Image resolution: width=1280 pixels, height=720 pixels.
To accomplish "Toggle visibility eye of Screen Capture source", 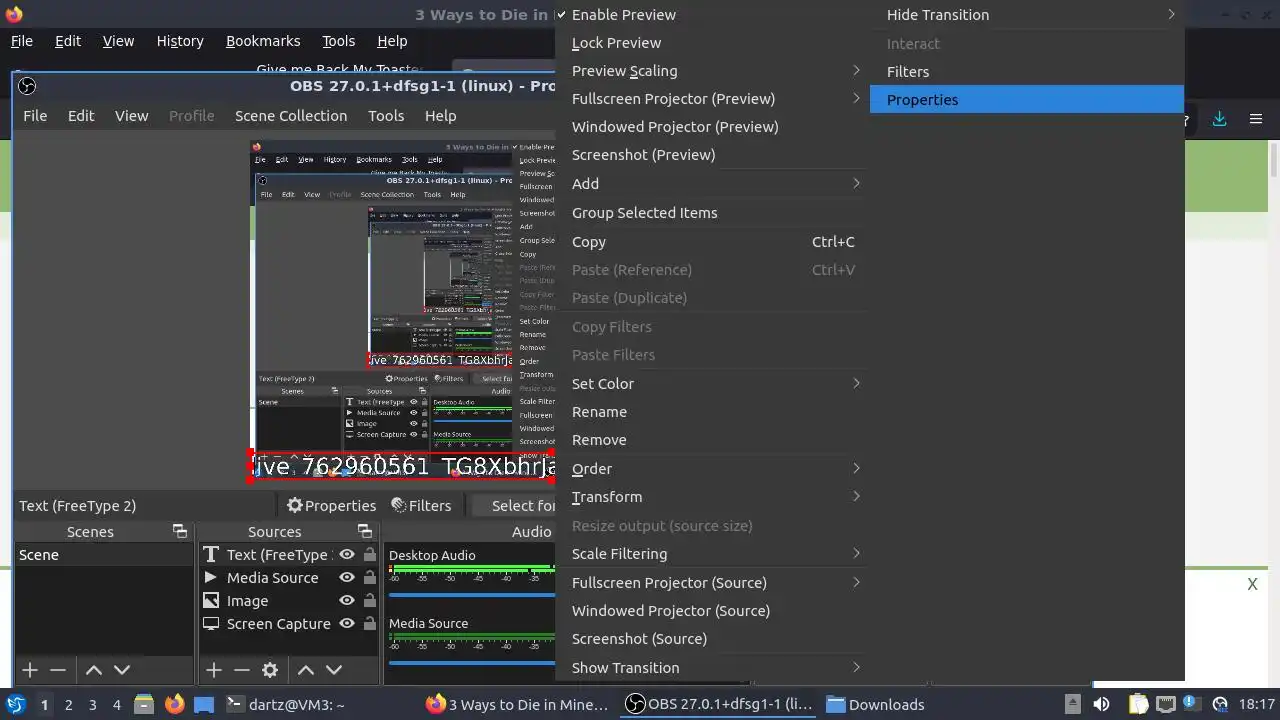I will pyautogui.click(x=347, y=624).
